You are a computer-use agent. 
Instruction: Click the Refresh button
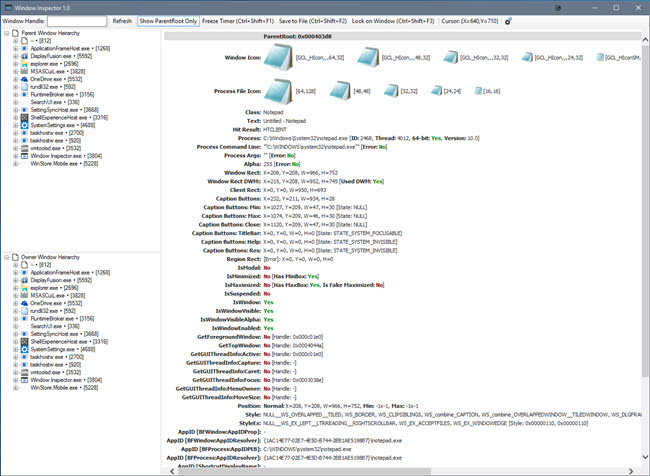pyautogui.click(x=122, y=21)
